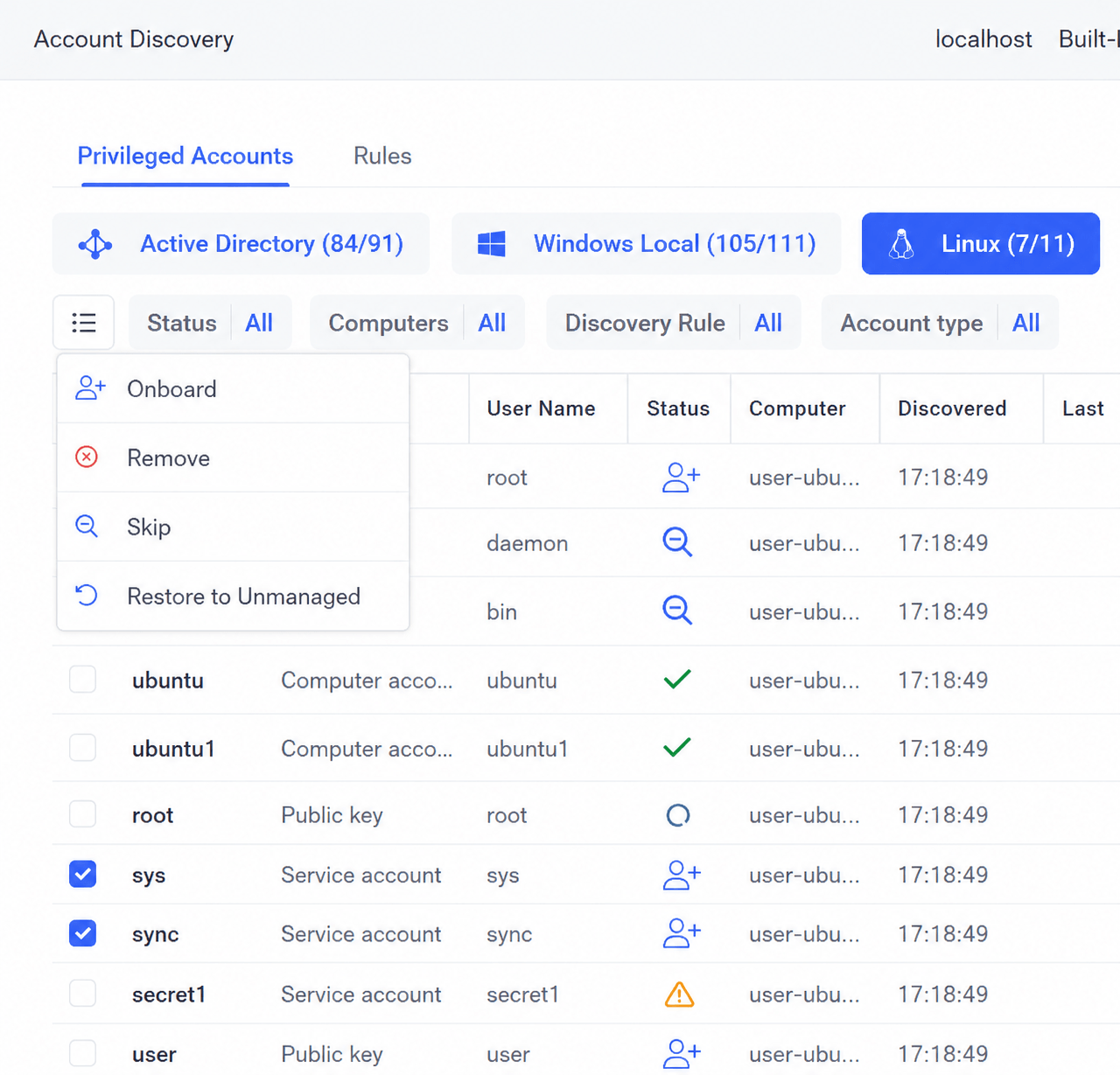This screenshot has width=1120, height=1075.
Task: Open the Status filter dropdown
Action: pos(210,323)
